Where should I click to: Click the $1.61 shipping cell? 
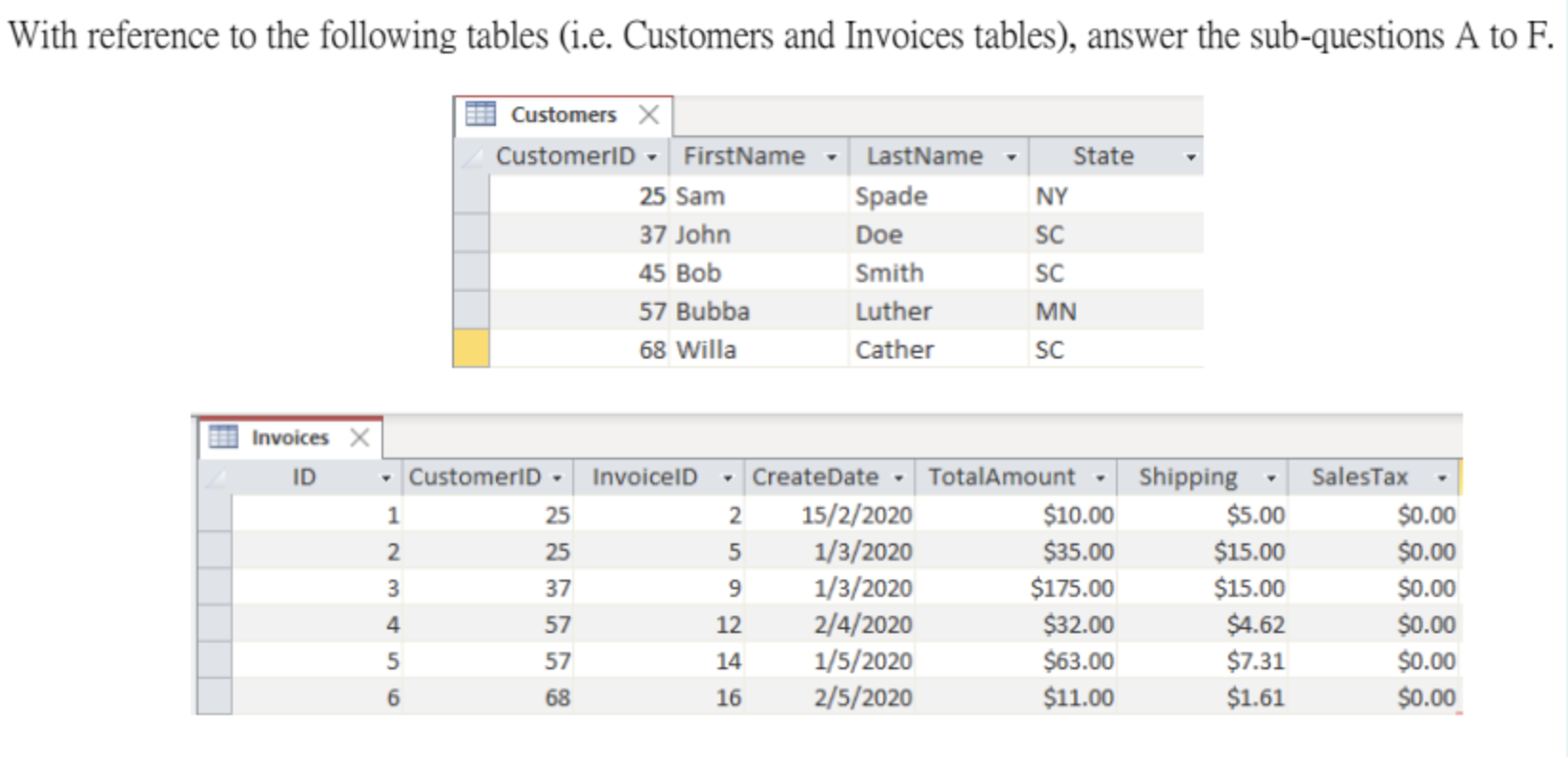1201,697
